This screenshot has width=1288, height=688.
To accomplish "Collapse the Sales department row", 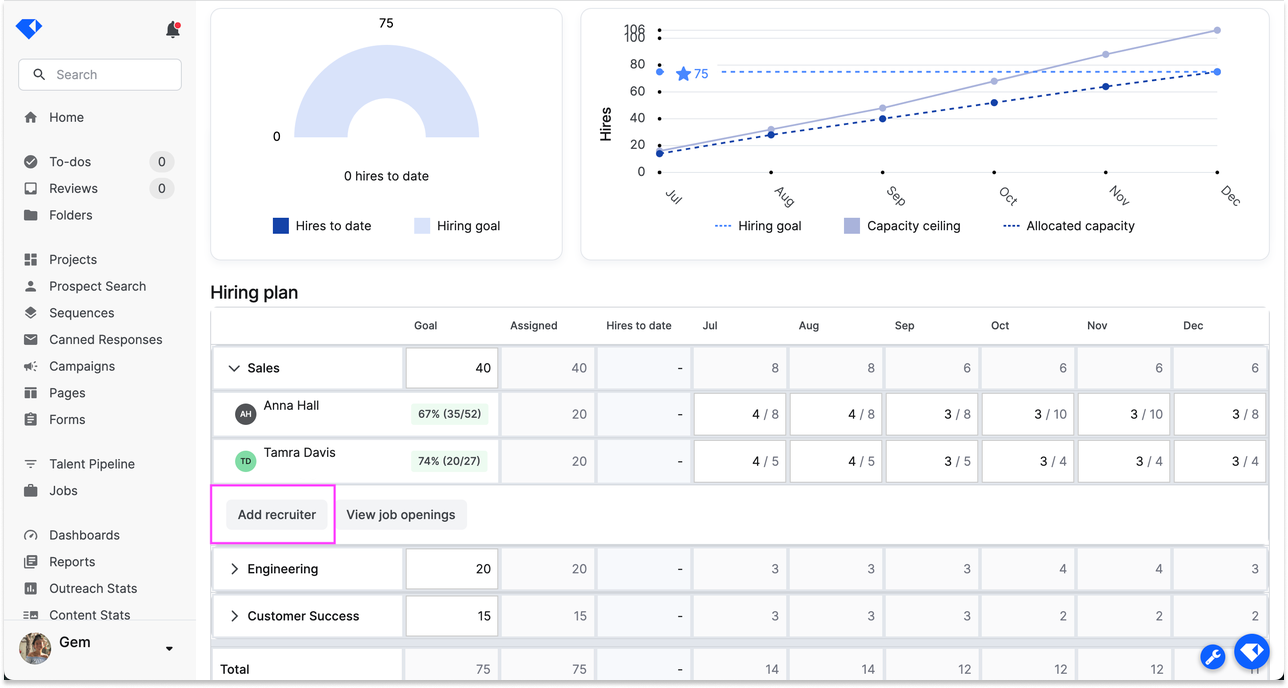I will 234,368.
